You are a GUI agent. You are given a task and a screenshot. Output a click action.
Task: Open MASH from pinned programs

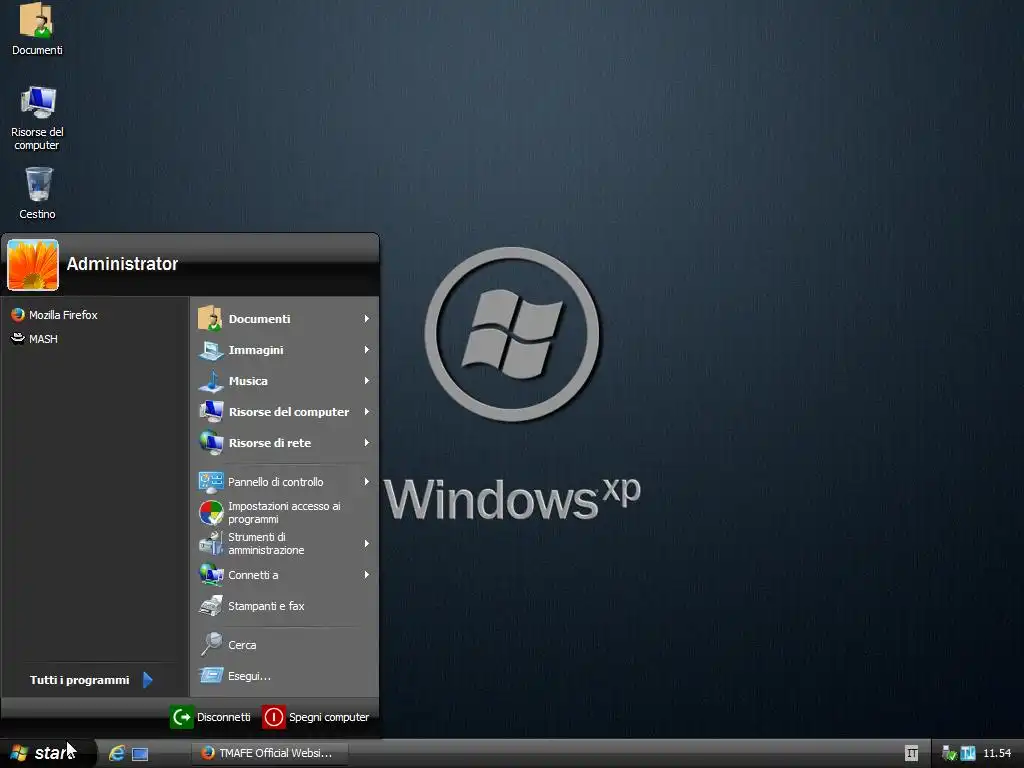[x=35, y=338]
